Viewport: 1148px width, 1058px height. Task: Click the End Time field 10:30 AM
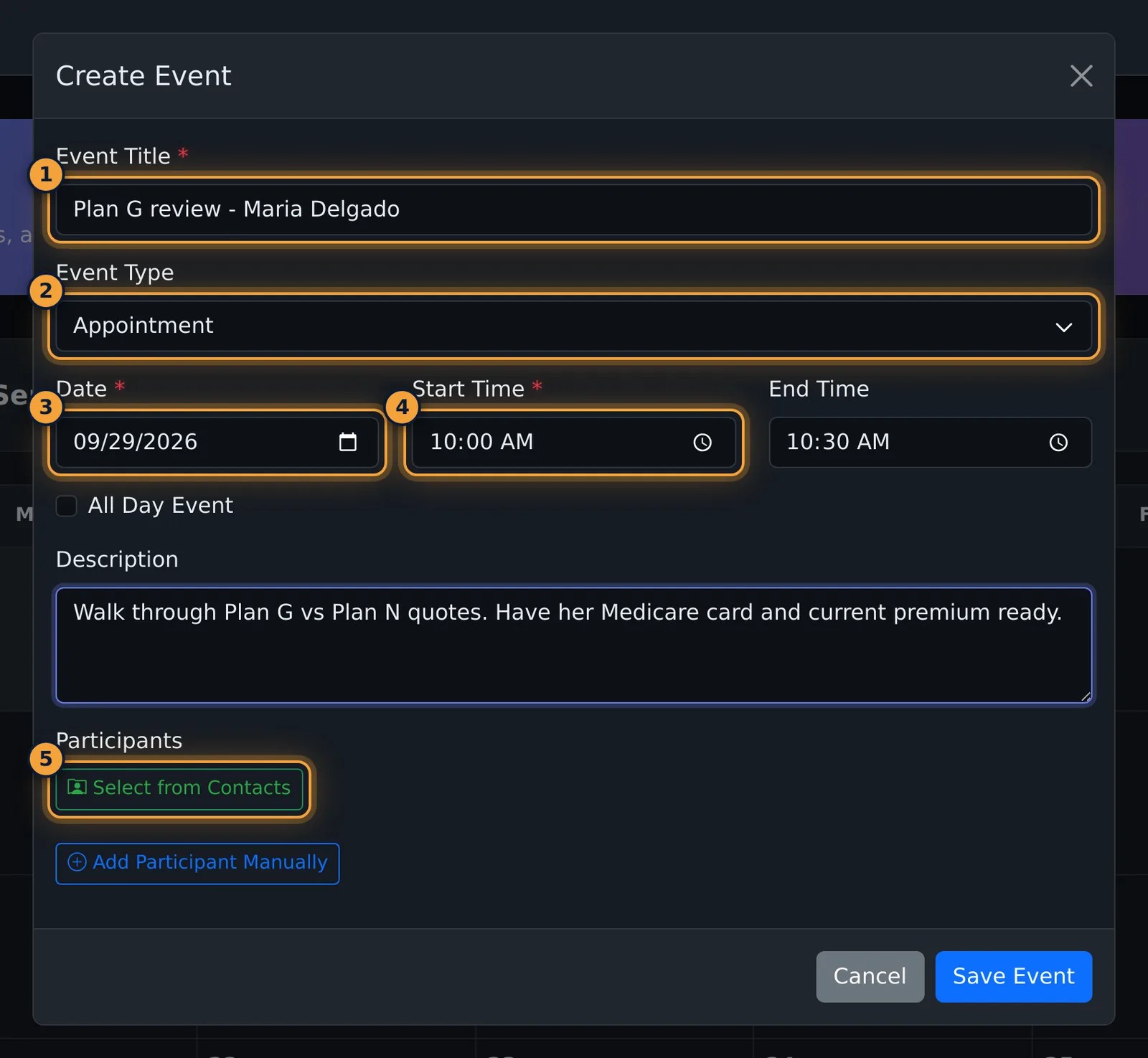click(931, 442)
